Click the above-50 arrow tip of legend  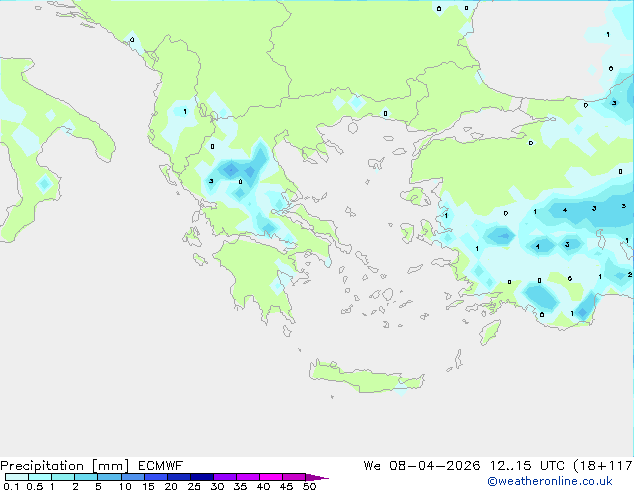click(317, 477)
